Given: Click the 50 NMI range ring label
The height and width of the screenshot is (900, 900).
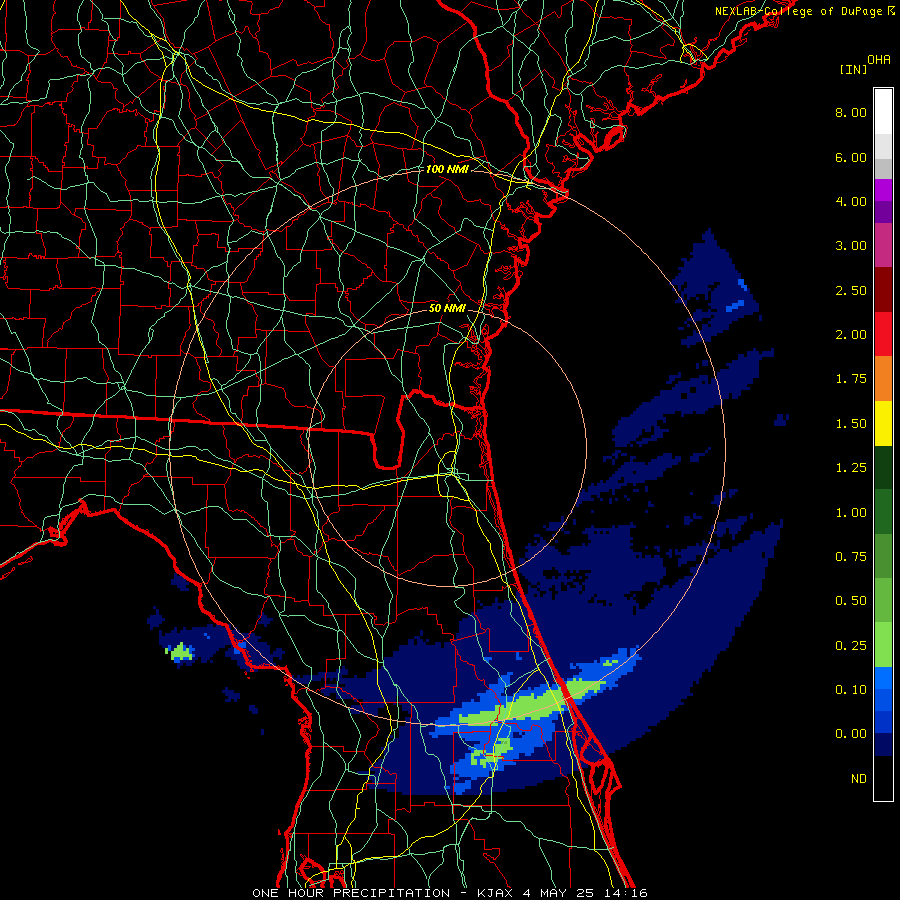Looking at the screenshot, I should (447, 308).
